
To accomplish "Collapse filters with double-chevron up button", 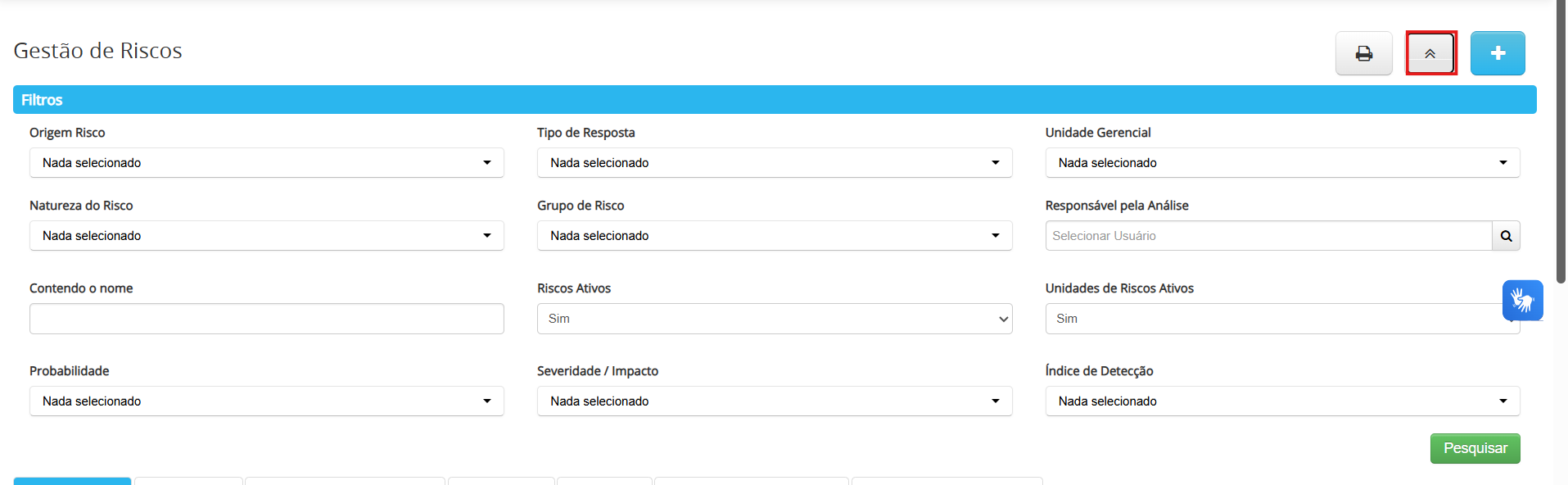I will pyautogui.click(x=1430, y=53).
